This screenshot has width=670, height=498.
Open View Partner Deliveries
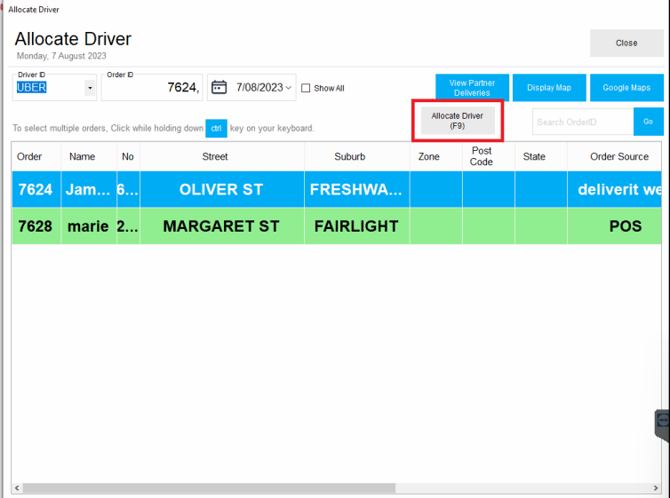(471, 88)
